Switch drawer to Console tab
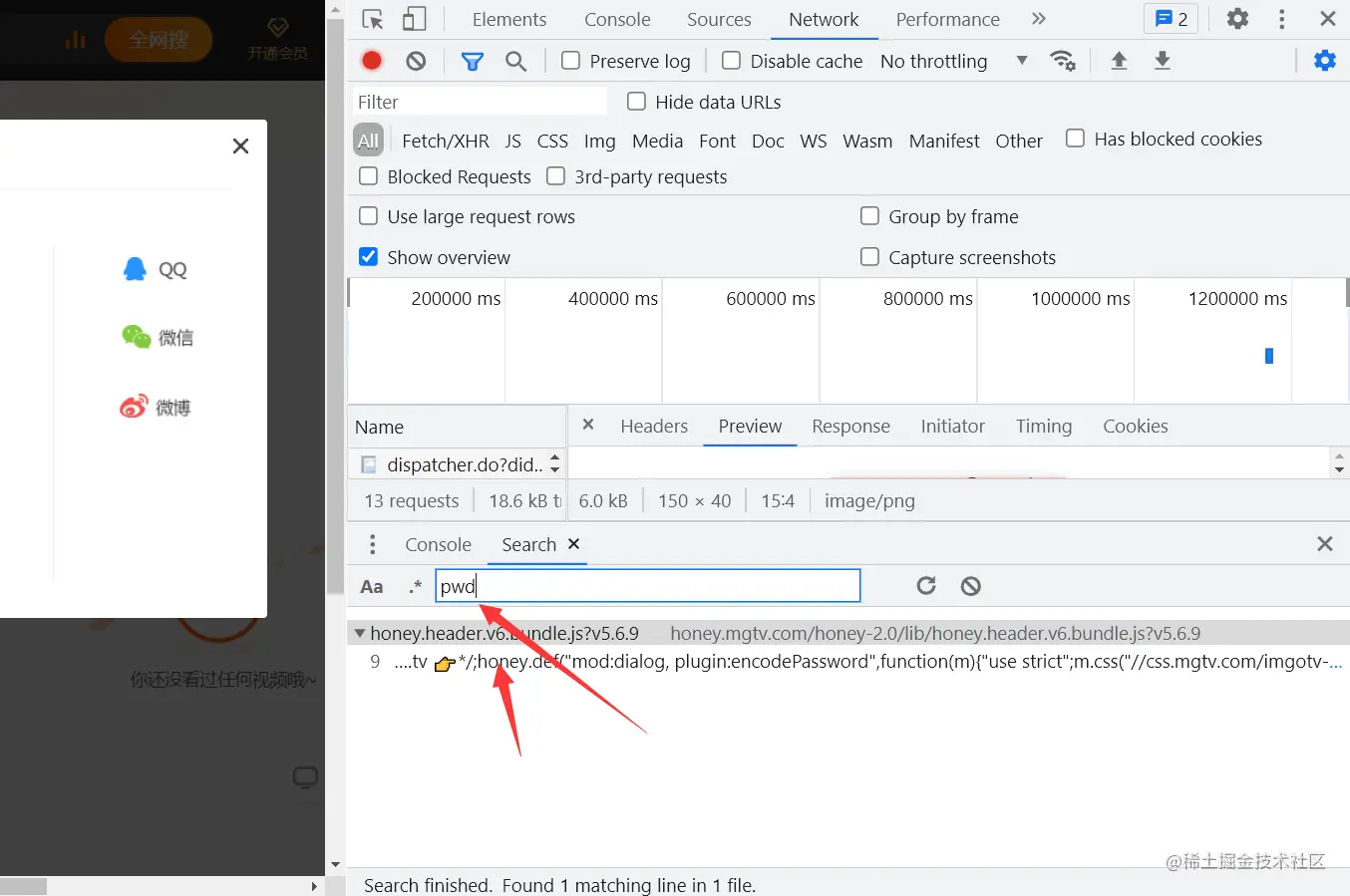1350x896 pixels. (438, 544)
